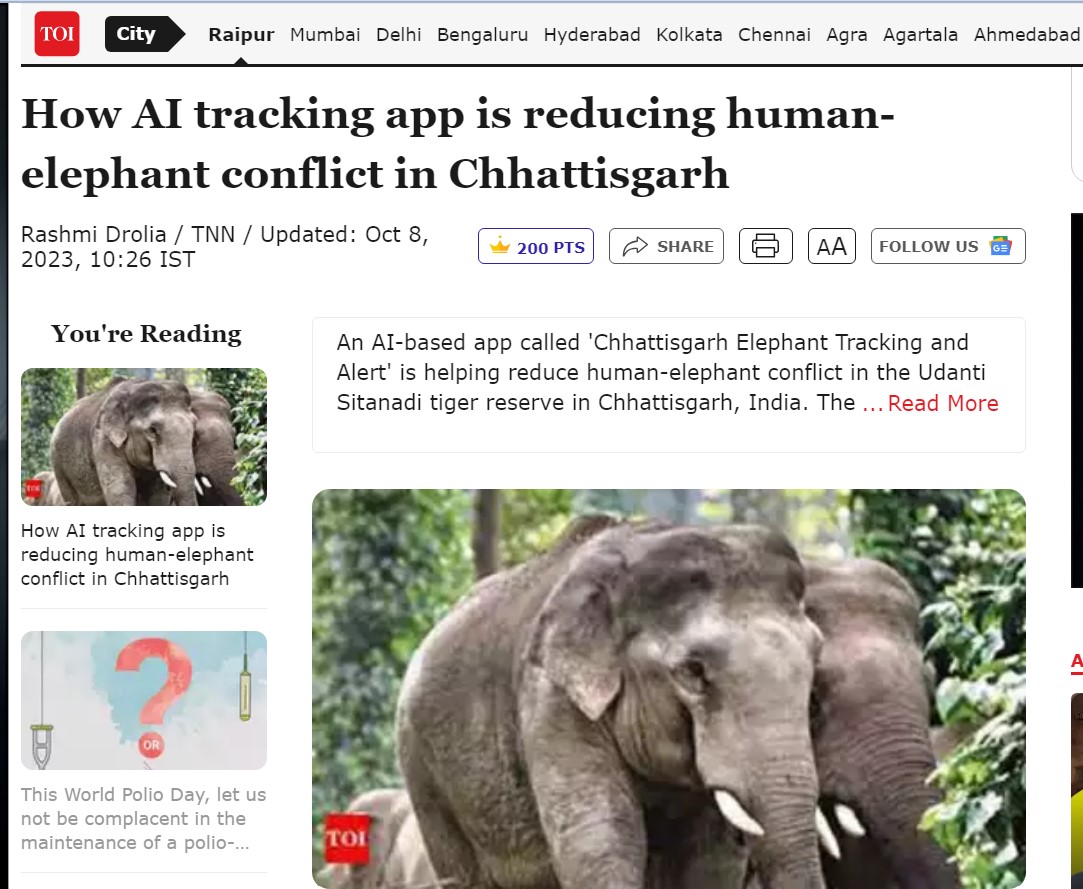This screenshot has height=889, width=1083.
Task: Click the article headline about AI tracking app
Action: [458, 143]
